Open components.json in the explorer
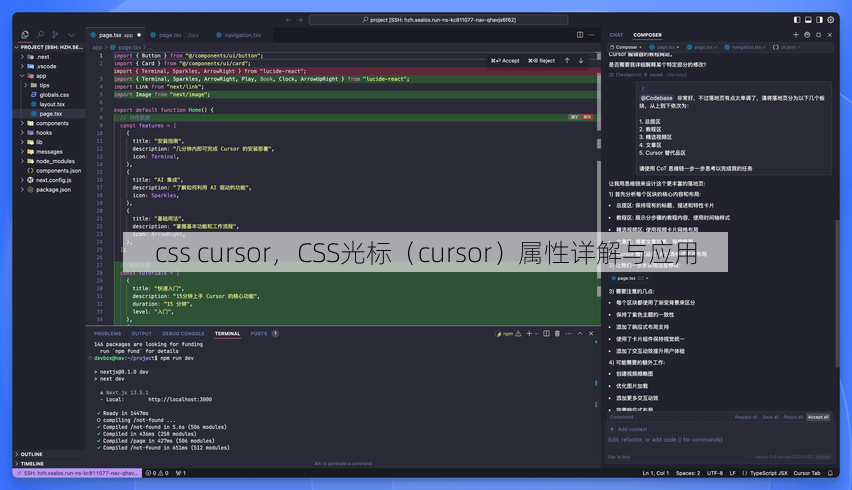Image resolution: width=852 pixels, height=490 pixels. [50, 171]
